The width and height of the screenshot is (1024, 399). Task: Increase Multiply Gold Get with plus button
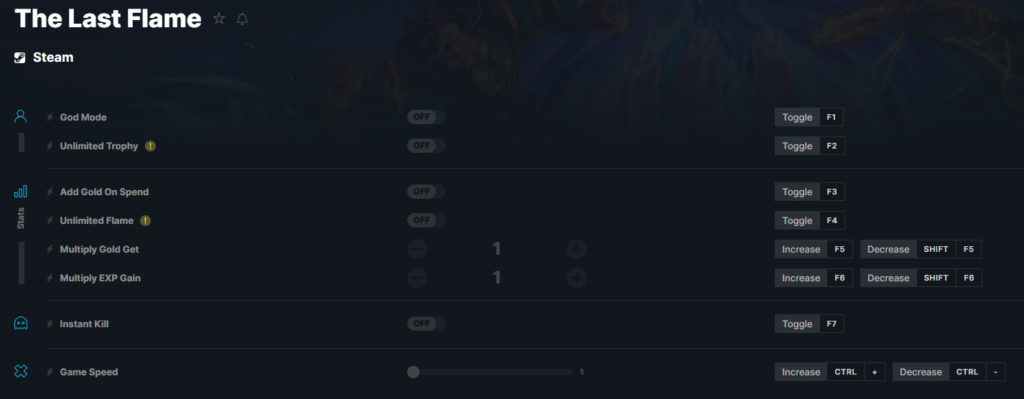[576, 249]
